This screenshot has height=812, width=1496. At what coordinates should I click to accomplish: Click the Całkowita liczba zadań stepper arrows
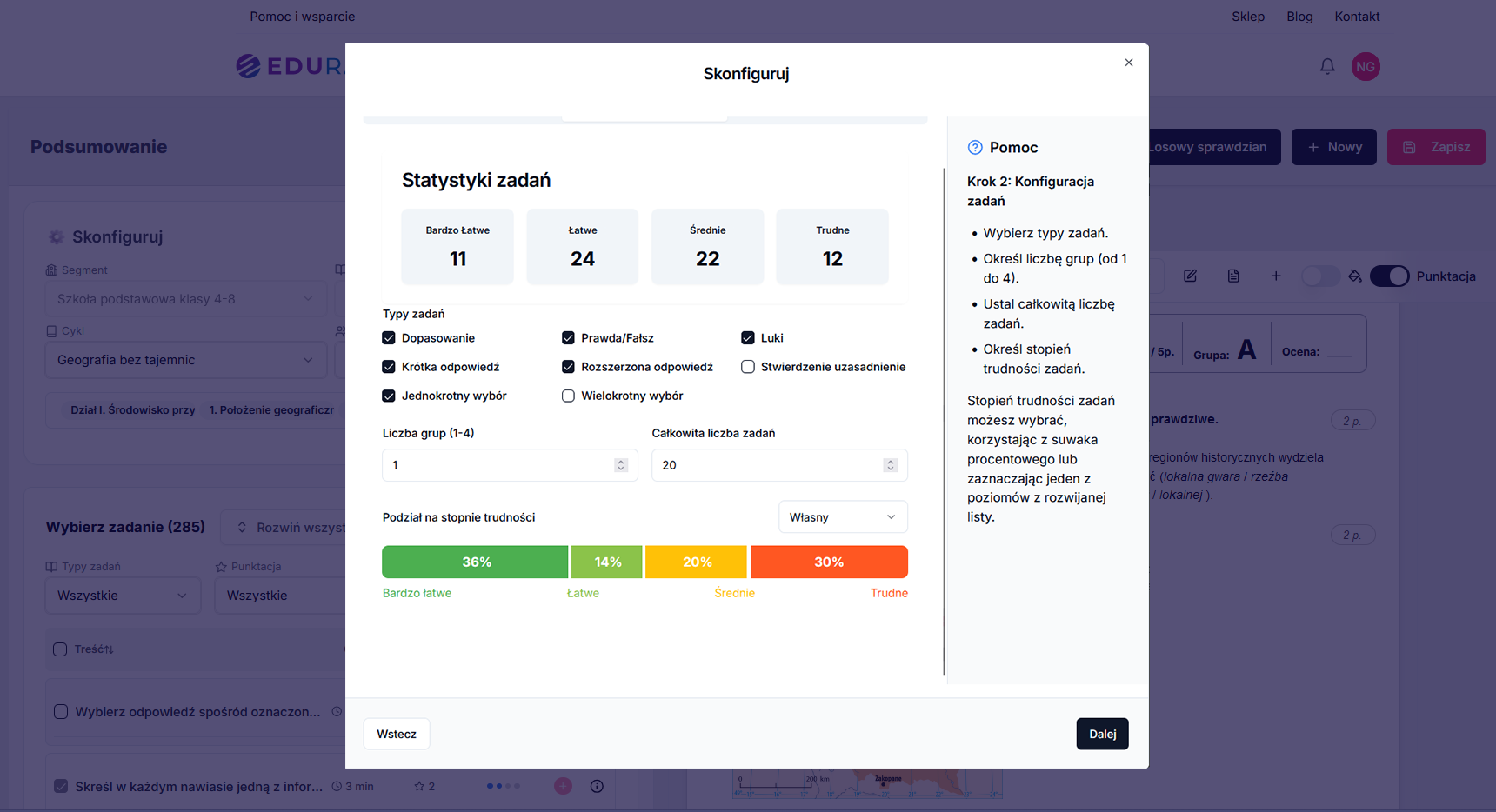point(890,465)
